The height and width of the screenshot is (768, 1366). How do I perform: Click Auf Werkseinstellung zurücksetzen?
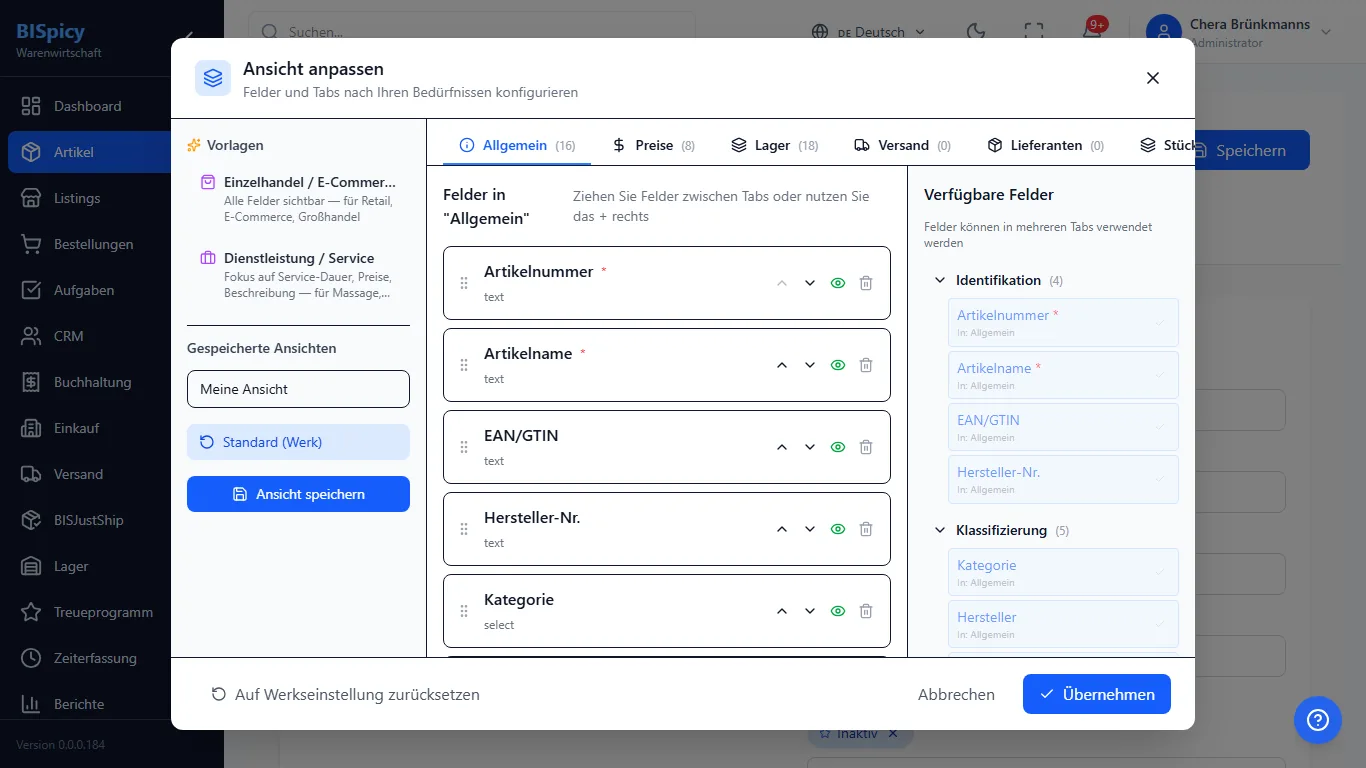tap(345, 694)
